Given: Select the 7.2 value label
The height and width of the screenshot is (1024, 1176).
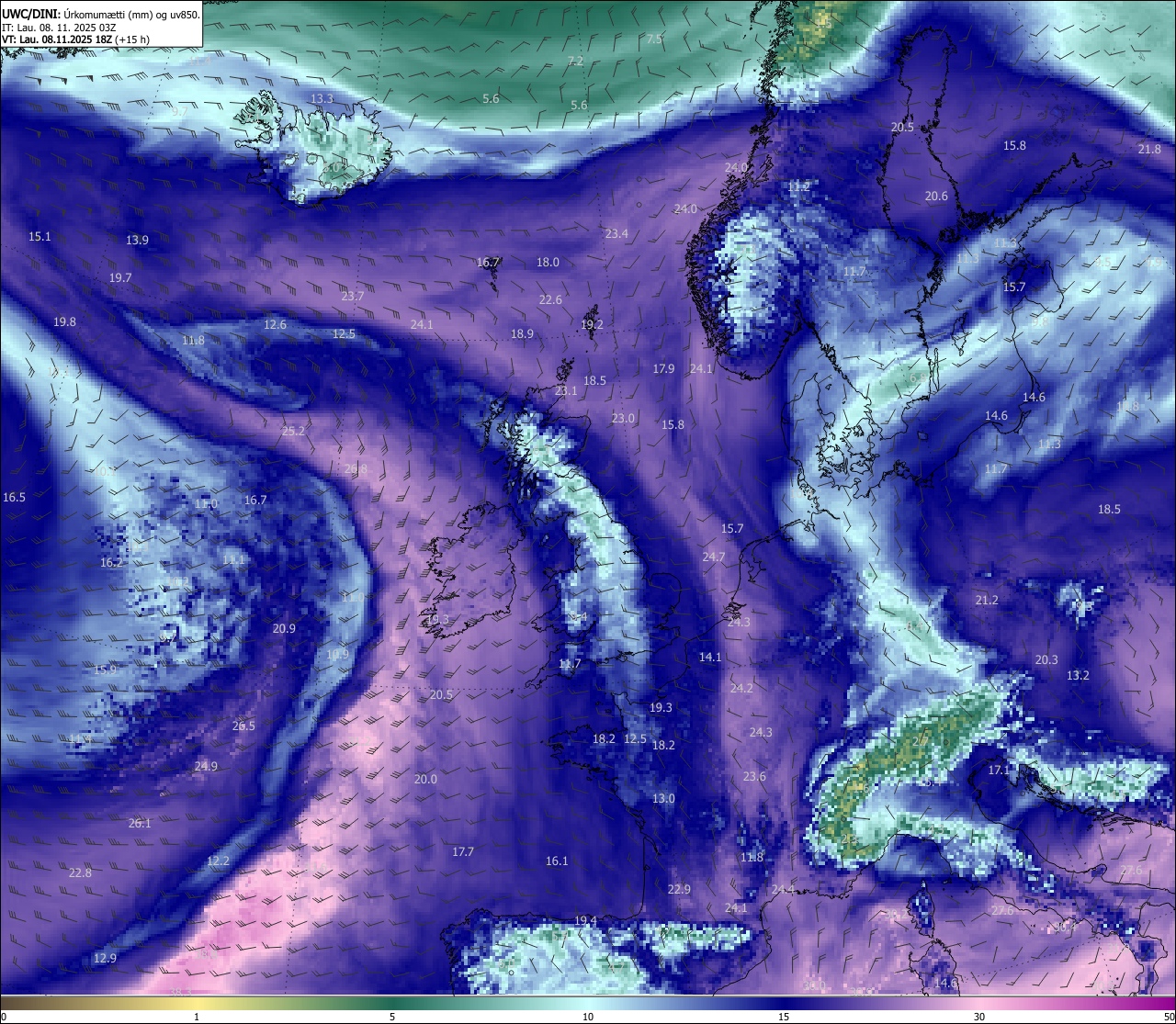Looking at the screenshot, I should pyautogui.click(x=575, y=61).
